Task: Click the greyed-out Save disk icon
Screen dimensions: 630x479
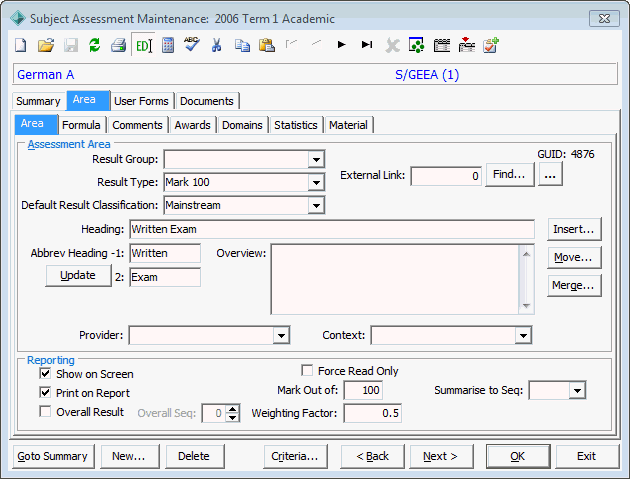Action: click(x=71, y=45)
